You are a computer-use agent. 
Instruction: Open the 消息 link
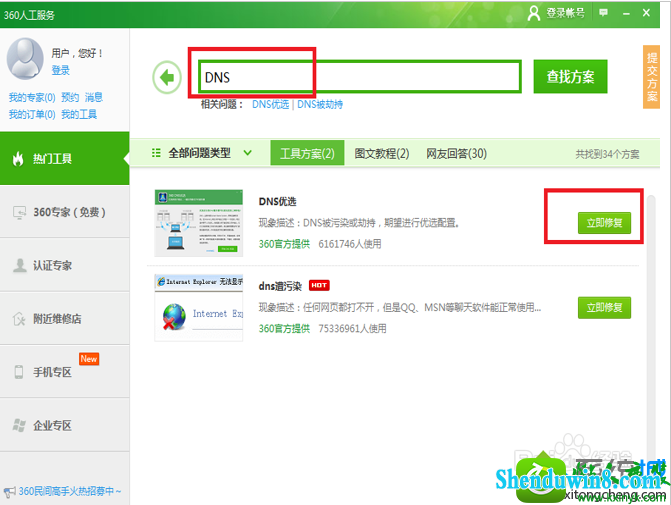click(x=94, y=97)
